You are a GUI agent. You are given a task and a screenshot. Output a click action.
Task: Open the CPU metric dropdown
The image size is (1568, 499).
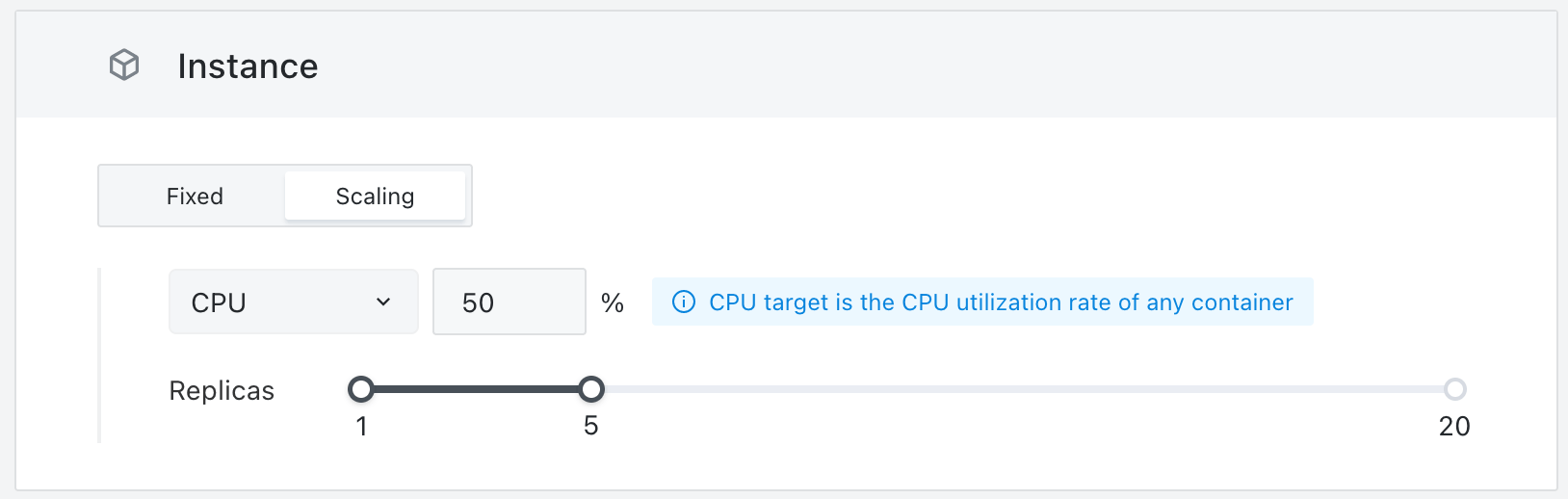coord(294,302)
